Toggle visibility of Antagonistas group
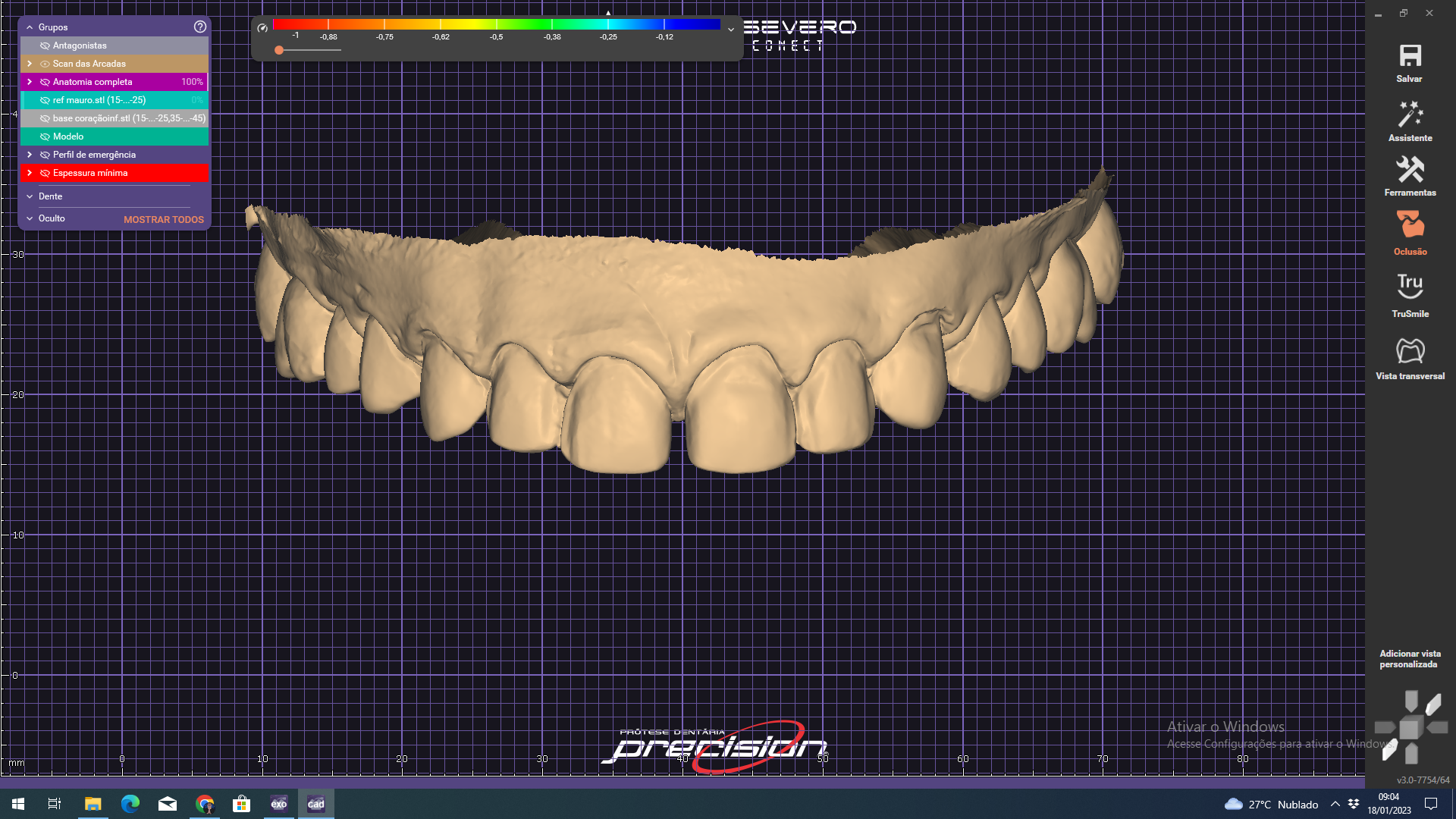This screenshot has width=1456, height=819. pos(45,45)
